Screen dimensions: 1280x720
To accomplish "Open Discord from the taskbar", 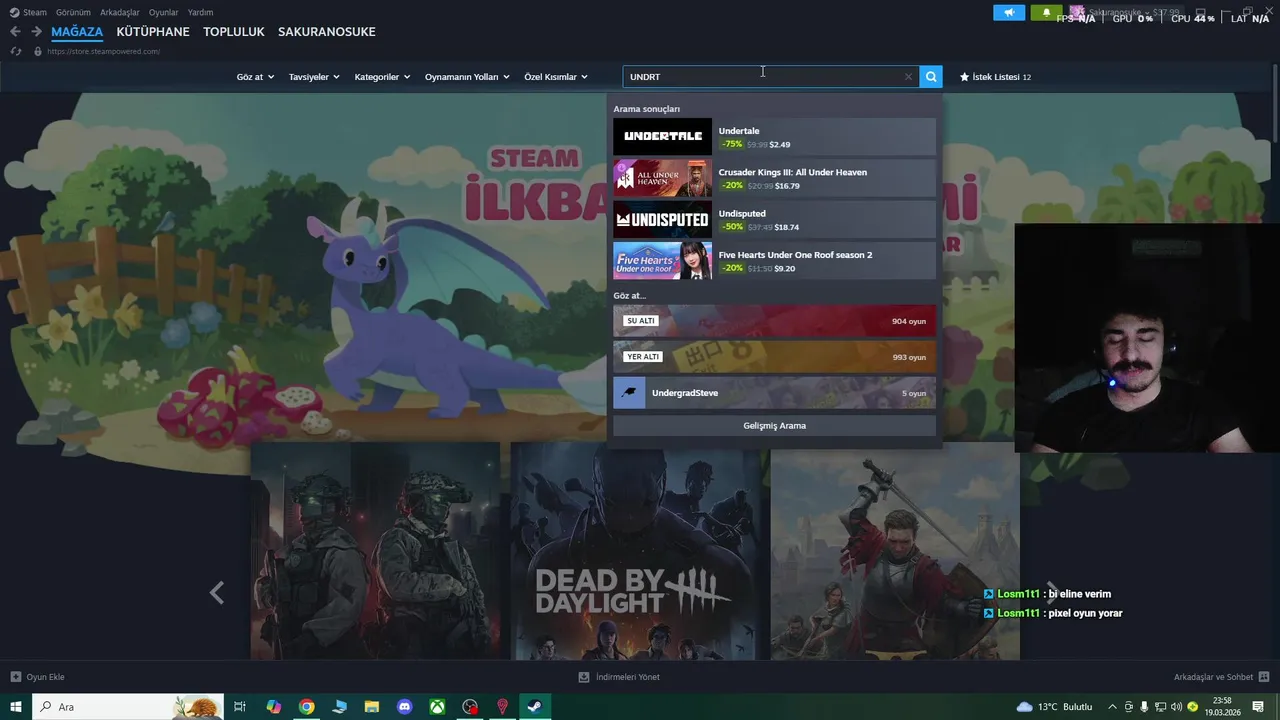I will 404,707.
